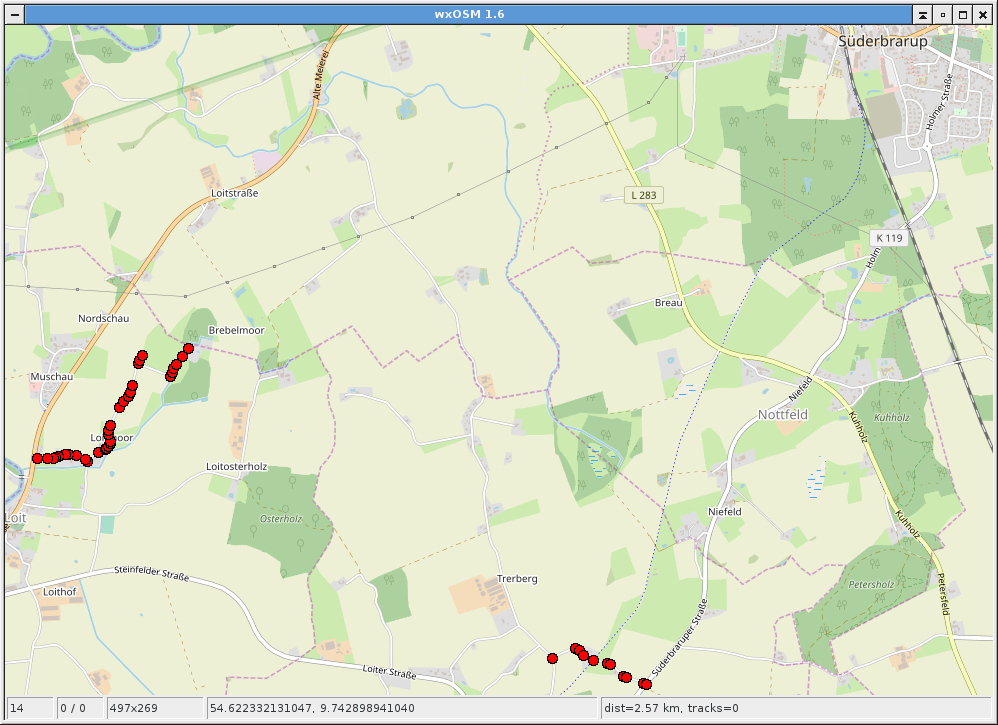The image size is (998, 725).
Task: Click the 0 / 0 status bar field
Action: (80, 709)
